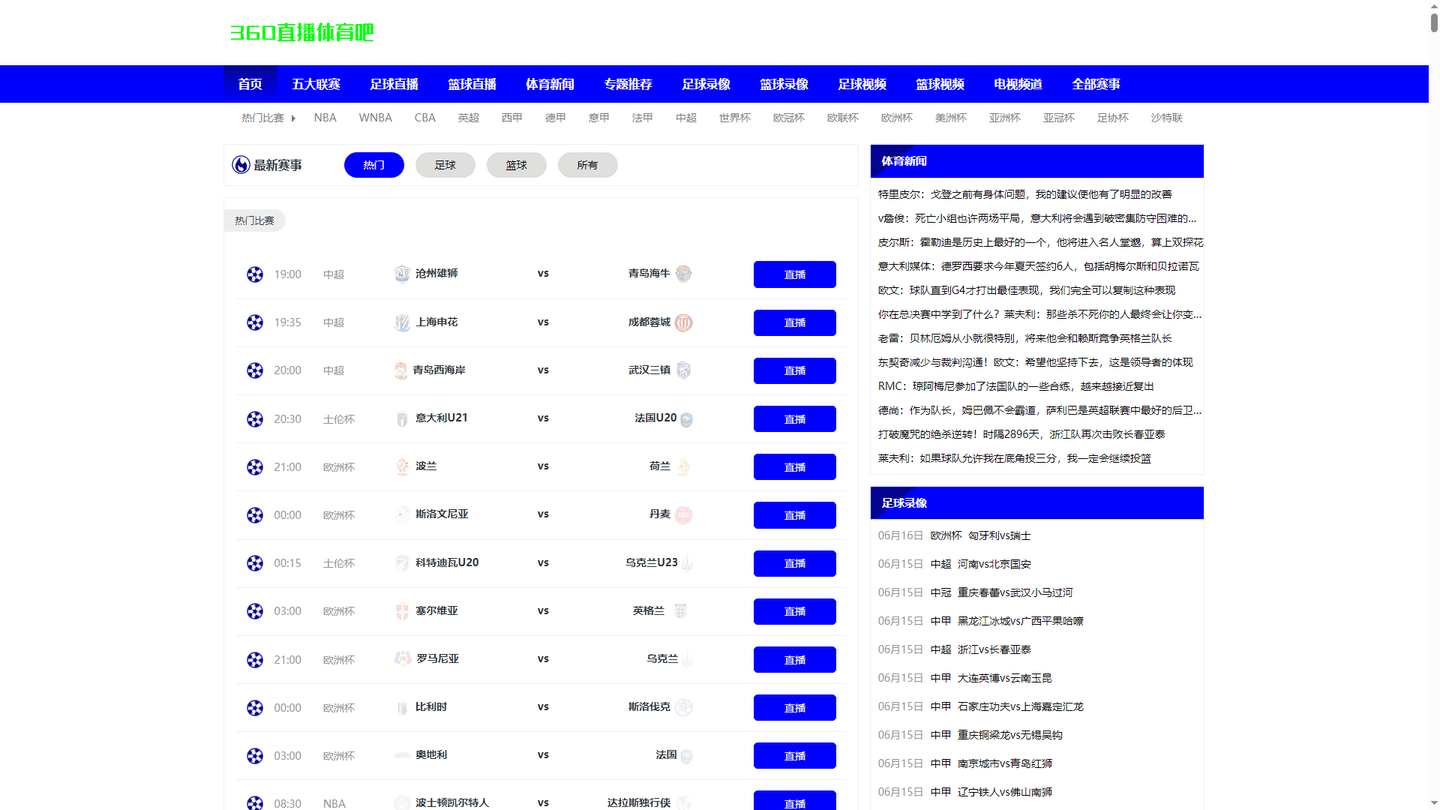The image size is (1440, 810).
Task: Click soccer ball icon in 19:35 上海申花 row
Action: [255, 322]
